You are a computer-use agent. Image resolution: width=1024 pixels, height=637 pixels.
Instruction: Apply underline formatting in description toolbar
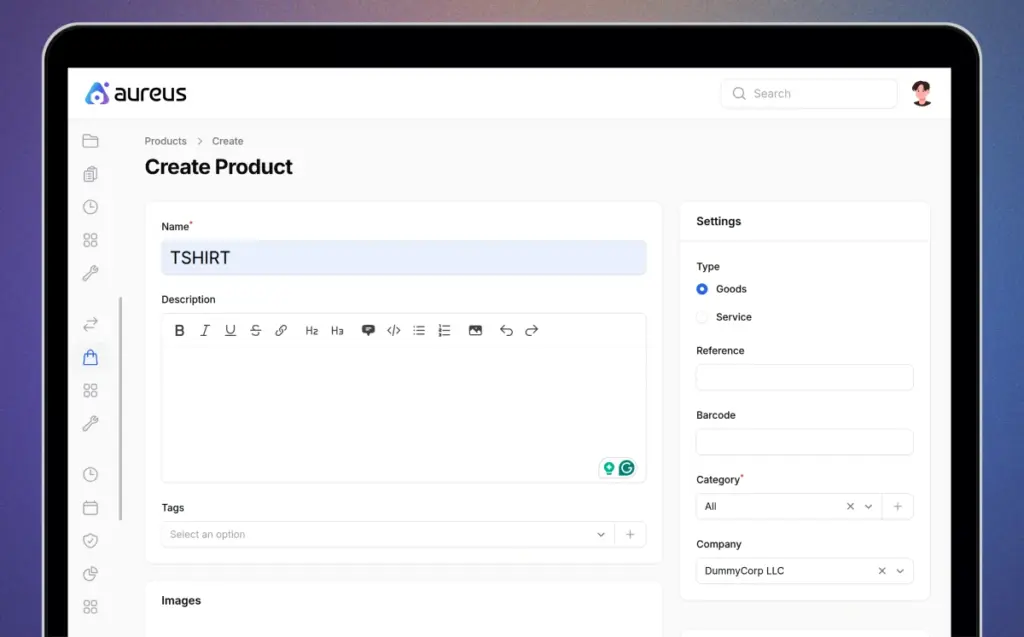230,331
